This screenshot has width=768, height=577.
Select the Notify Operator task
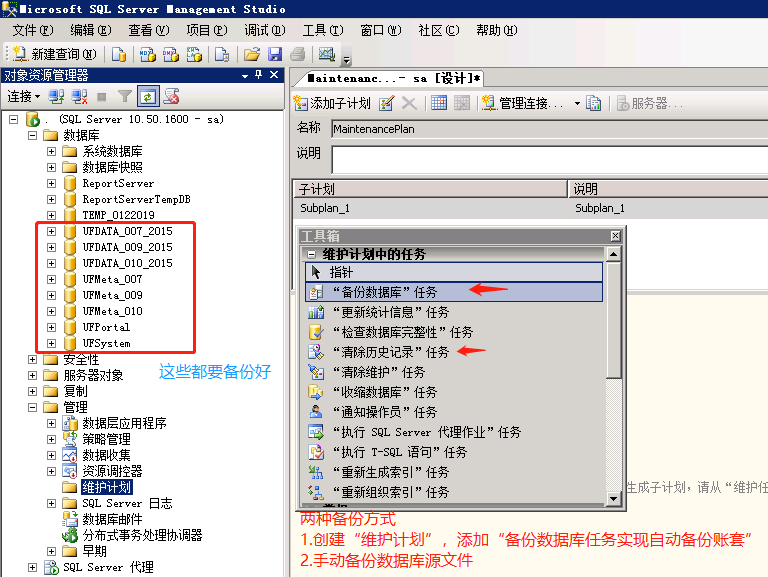(x=454, y=412)
